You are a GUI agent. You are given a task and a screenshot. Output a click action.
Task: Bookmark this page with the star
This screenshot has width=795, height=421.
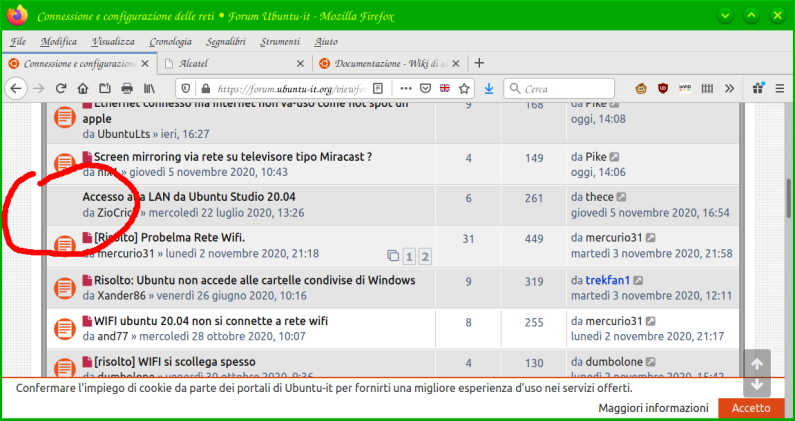(x=464, y=89)
